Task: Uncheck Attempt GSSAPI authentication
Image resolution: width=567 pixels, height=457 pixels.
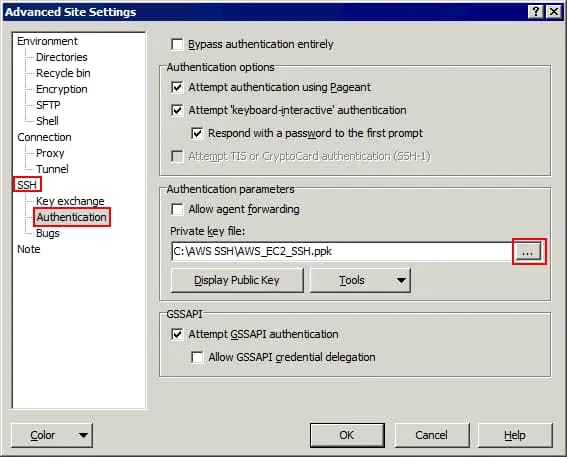Action: point(177,334)
